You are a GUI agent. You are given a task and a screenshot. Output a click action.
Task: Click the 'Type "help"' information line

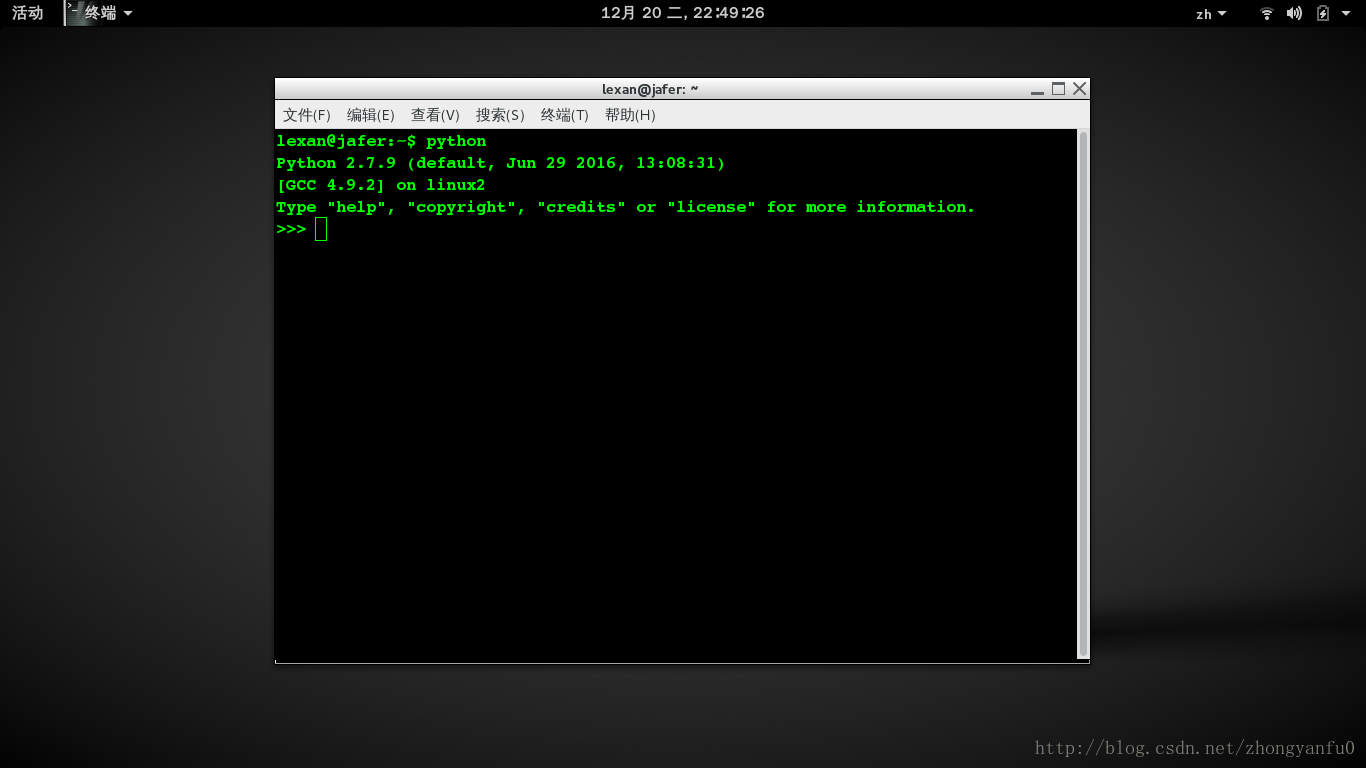pyautogui.click(x=626, y=207)
